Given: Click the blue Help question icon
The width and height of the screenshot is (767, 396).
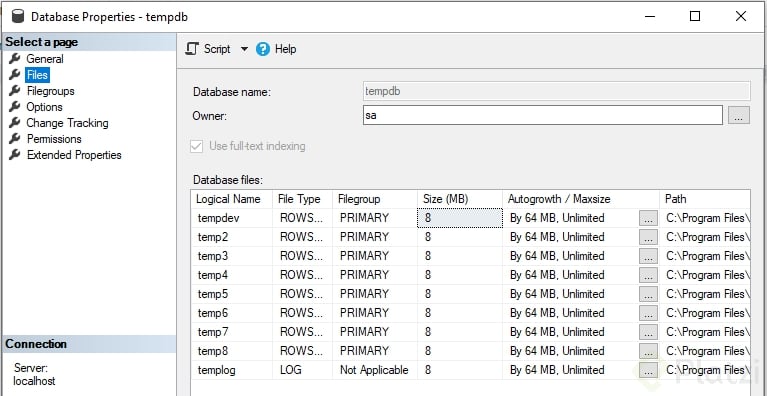Looking at the screenshot, I should (x=263, y=49).
